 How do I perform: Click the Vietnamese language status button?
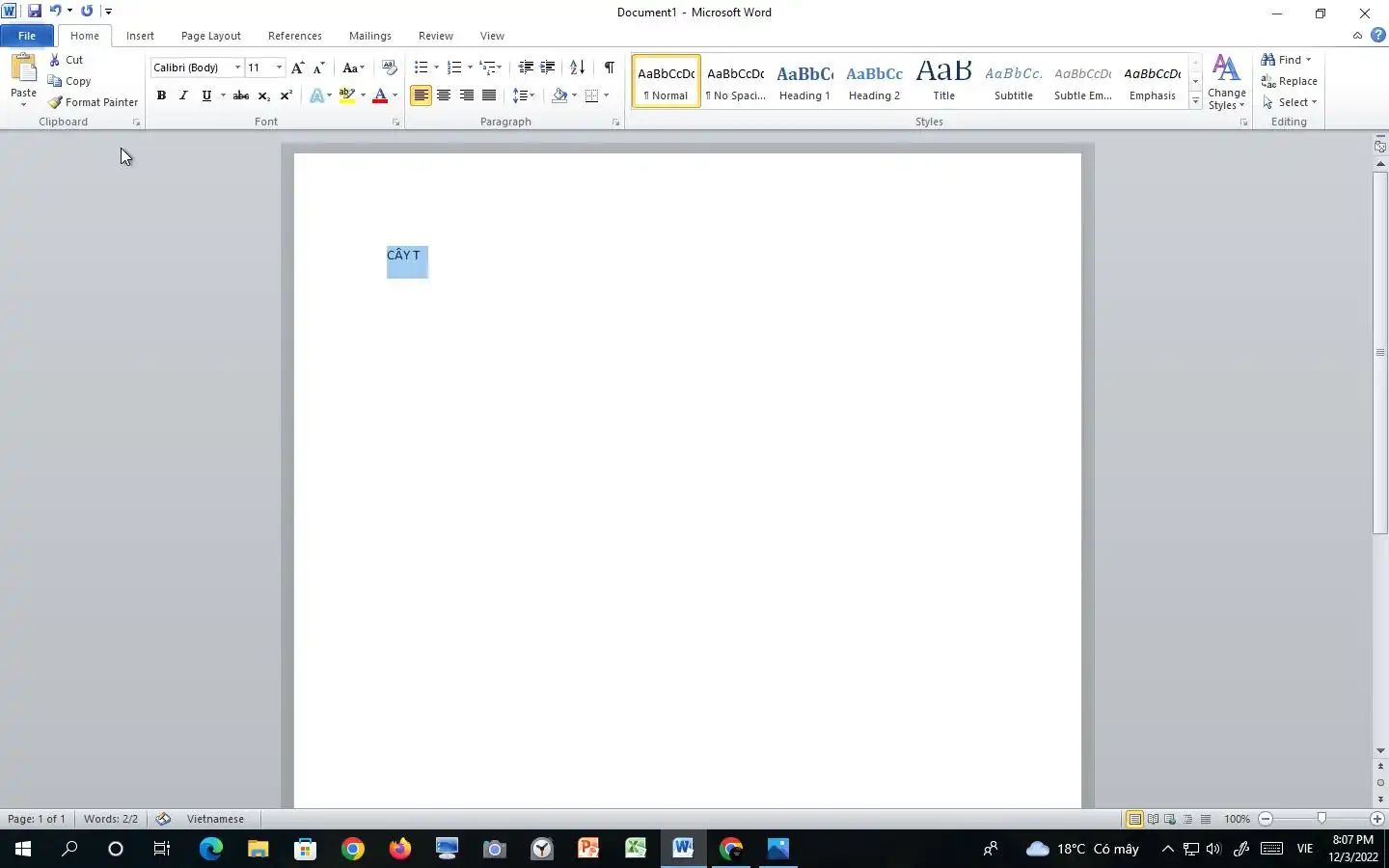(x=215, y=819)
